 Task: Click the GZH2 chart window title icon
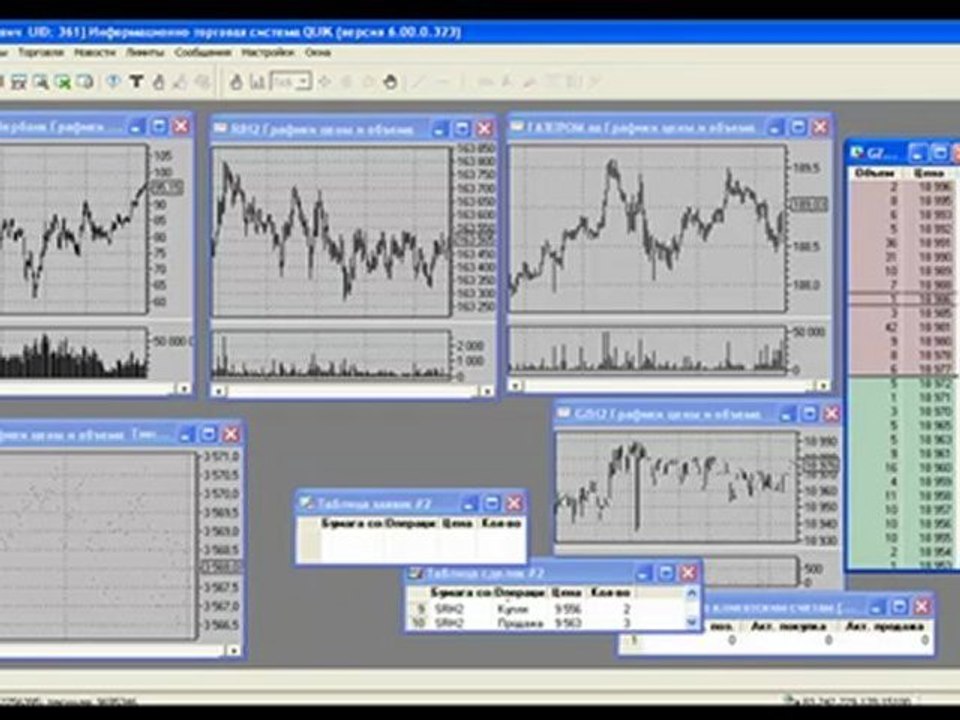[564, 413]
